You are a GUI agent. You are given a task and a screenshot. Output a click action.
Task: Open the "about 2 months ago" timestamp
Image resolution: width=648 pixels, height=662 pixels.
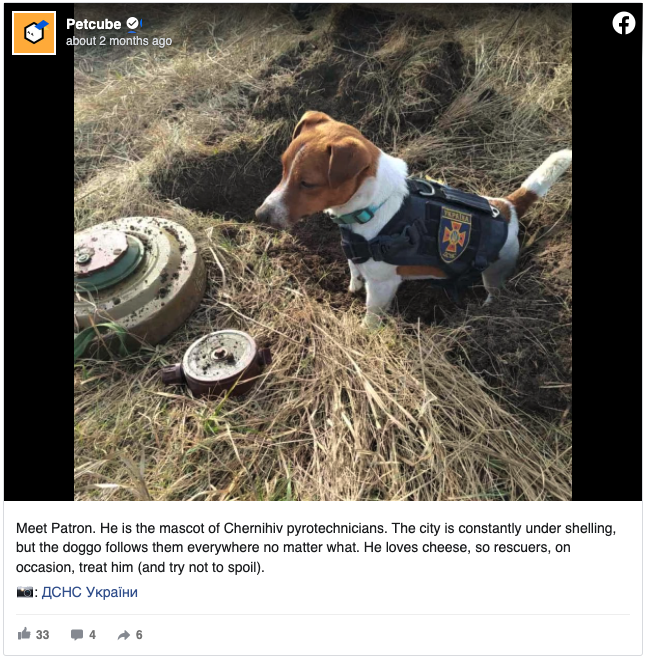click(118, 41)
